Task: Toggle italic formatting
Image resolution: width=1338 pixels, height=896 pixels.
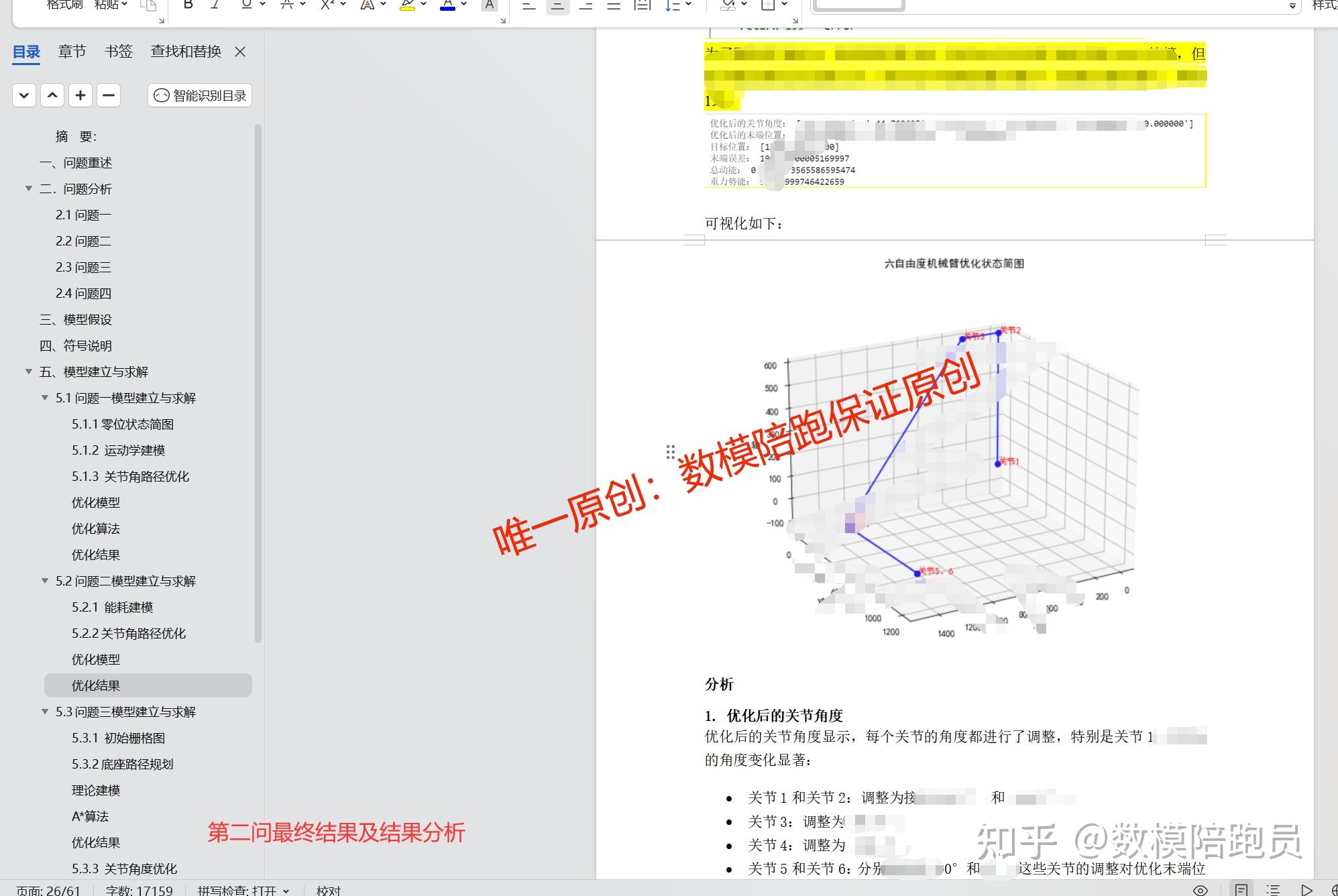Action: [215, 5]
